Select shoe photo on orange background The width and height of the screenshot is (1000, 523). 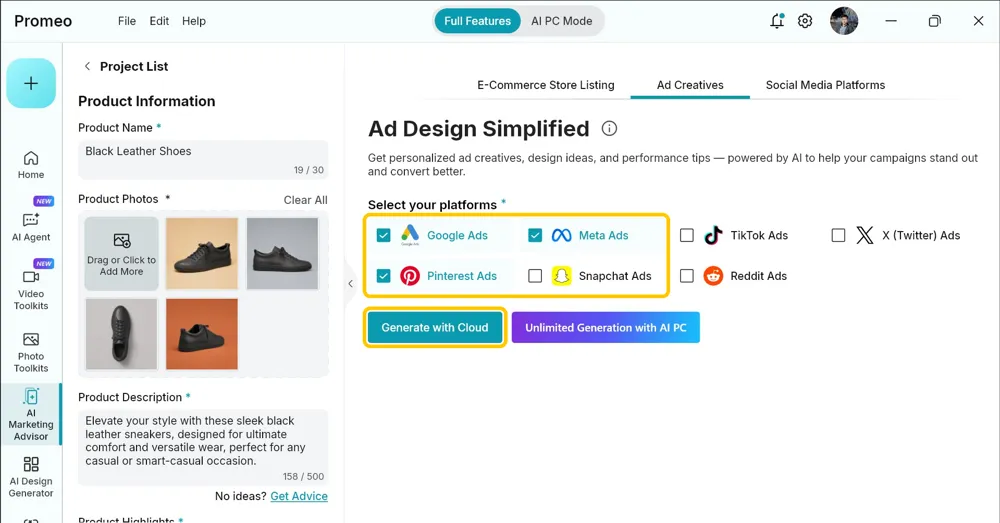click(x=202, y=334)
